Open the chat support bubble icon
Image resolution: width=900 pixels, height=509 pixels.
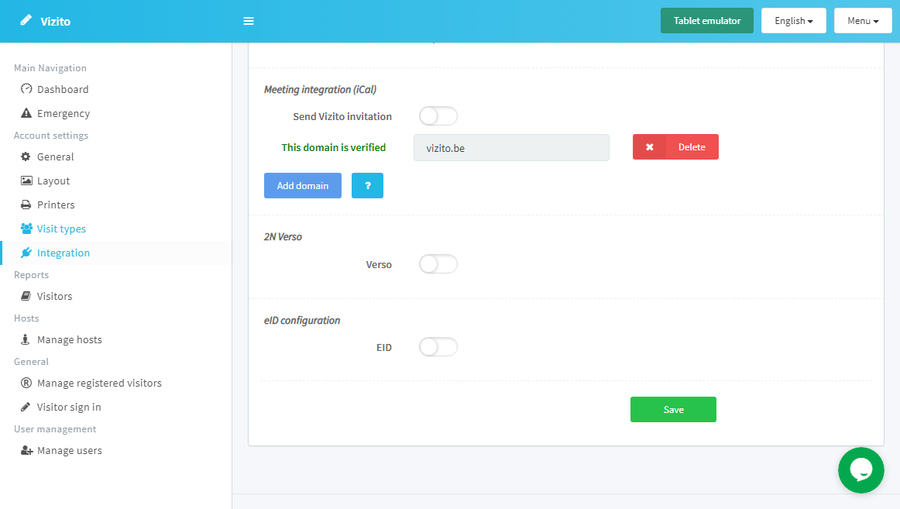pos(861,470)
